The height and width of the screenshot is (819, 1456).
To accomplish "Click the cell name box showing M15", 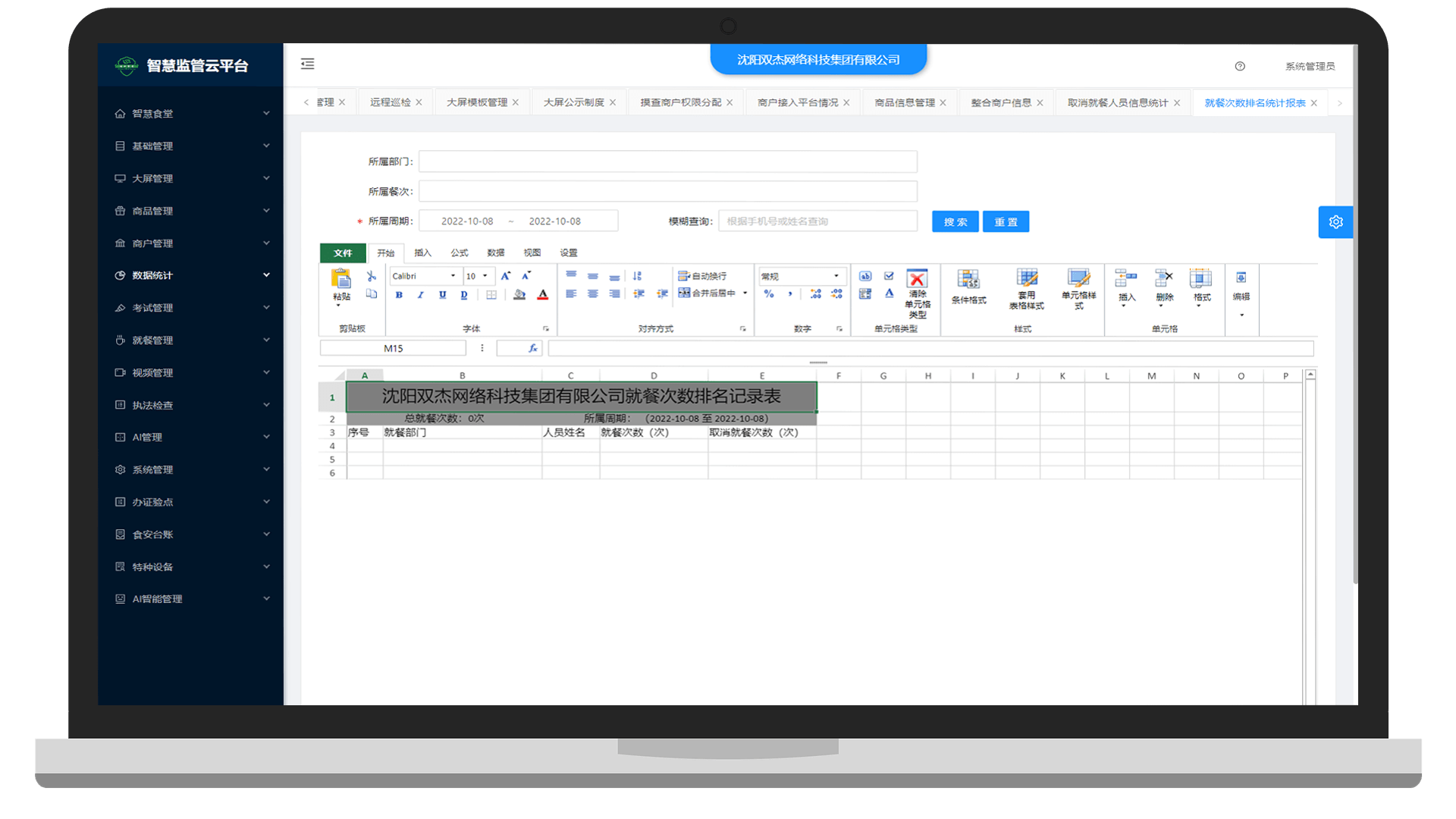I will (393, 348).
